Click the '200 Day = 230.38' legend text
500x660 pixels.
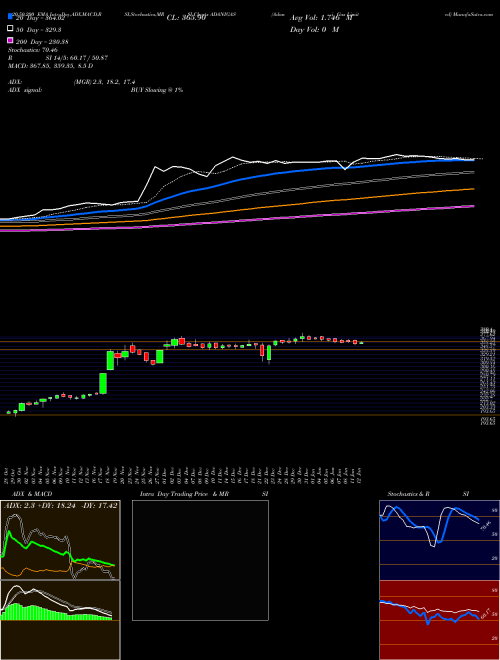42,42
